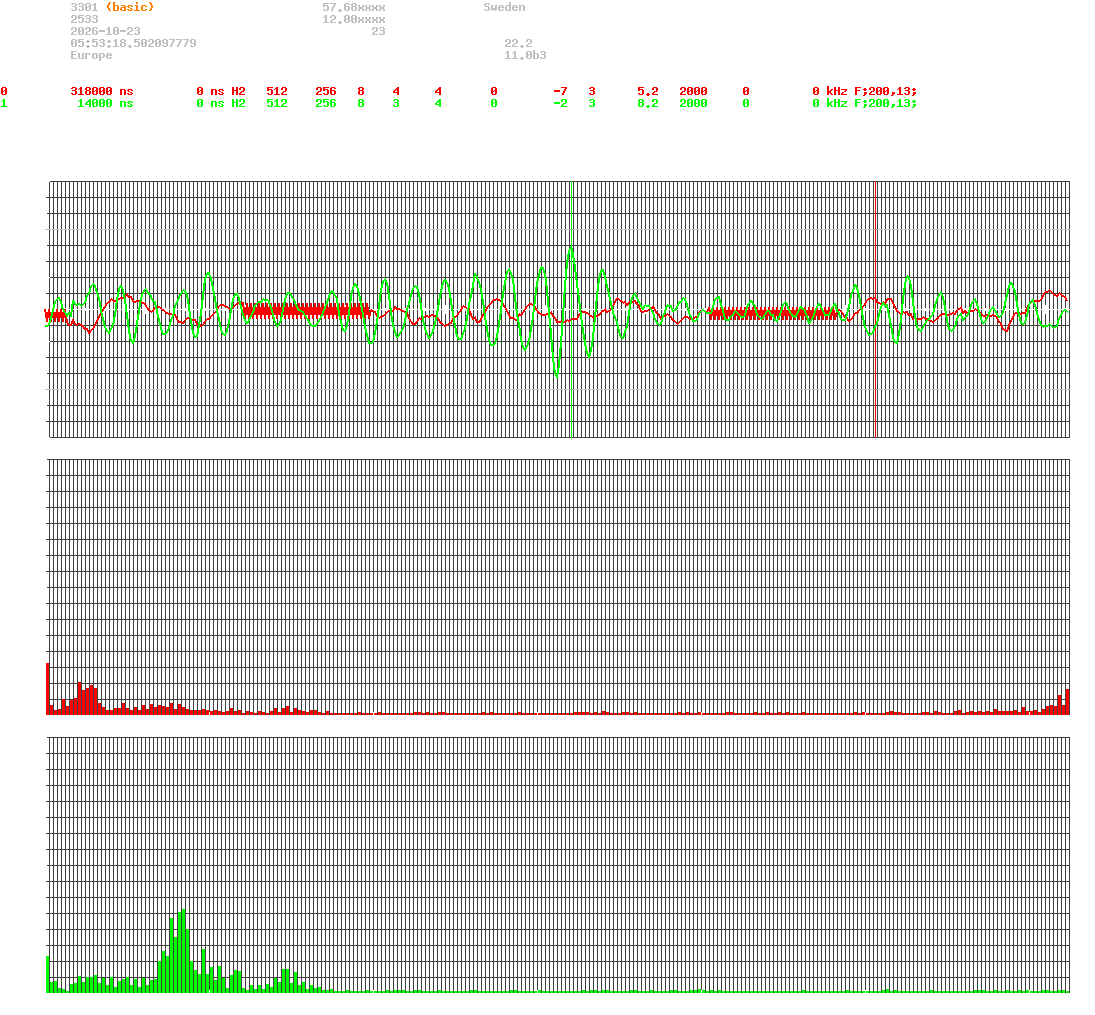Viewport: 1095px width, 1015px height.
Task: Click green row's 0 kHz F;200,13; text
Action: pos(865,103)
